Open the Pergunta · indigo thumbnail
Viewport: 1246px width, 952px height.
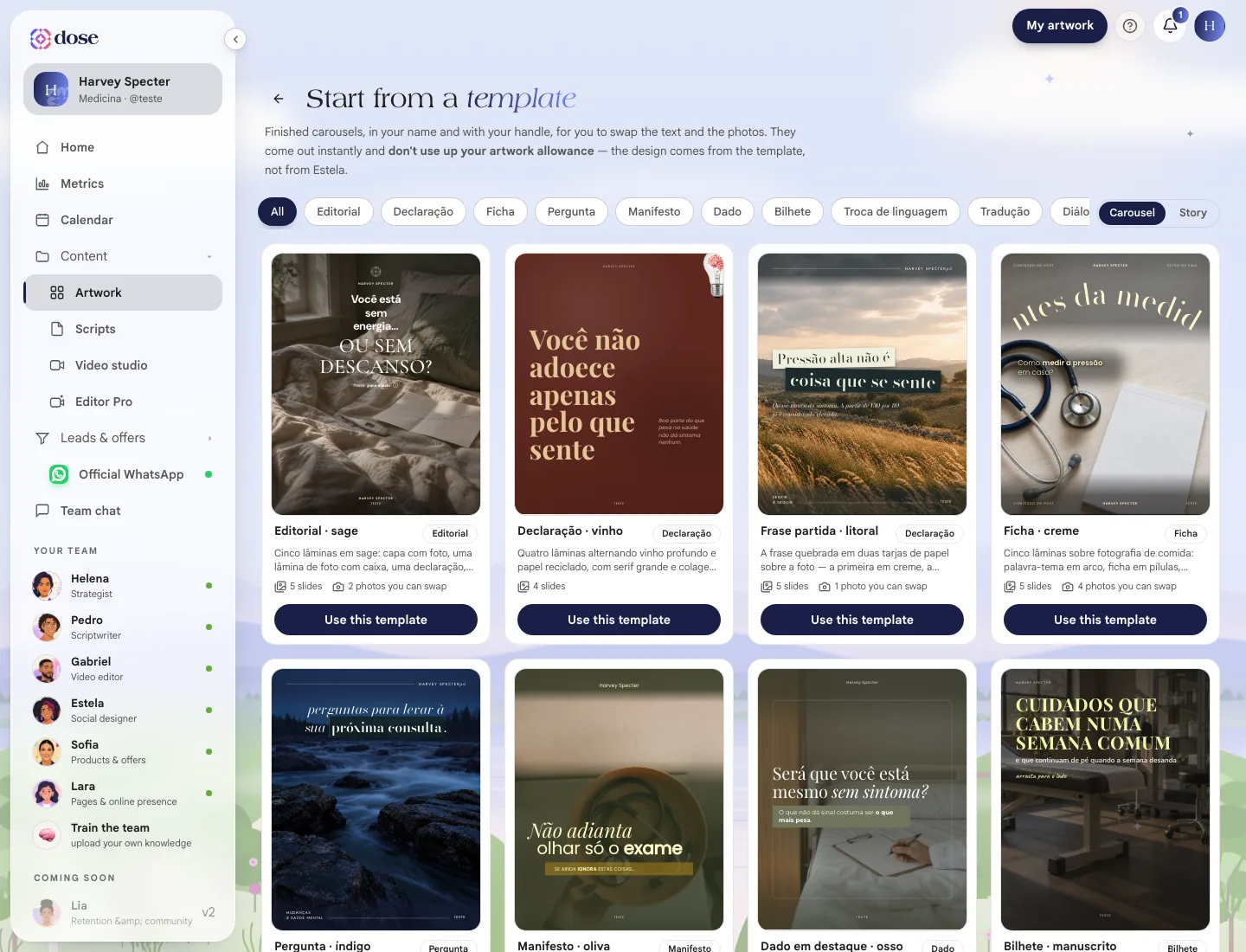pyautogui.click(x=376, y=800)
